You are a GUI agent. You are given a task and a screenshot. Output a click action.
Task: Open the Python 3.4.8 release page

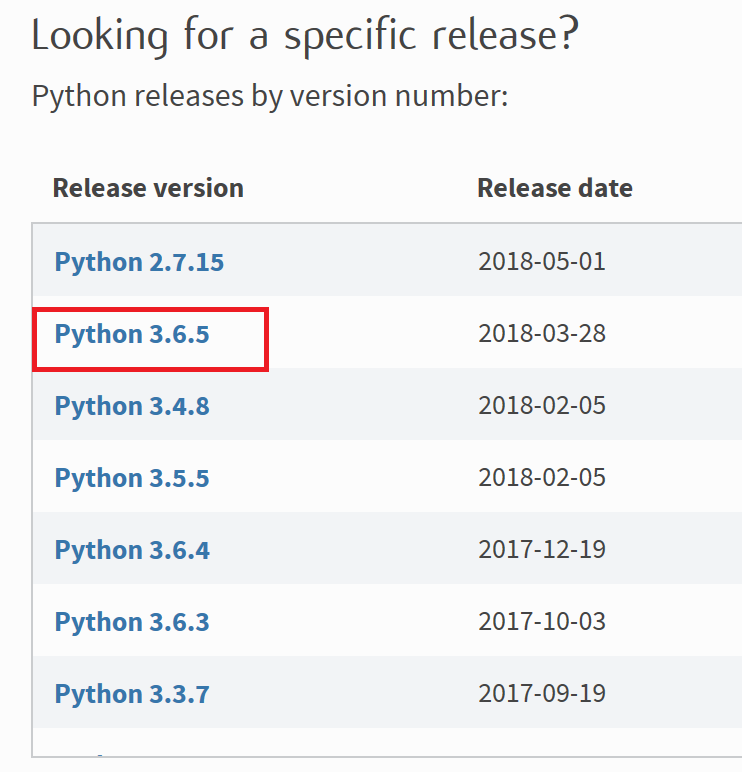pos(132,406)
